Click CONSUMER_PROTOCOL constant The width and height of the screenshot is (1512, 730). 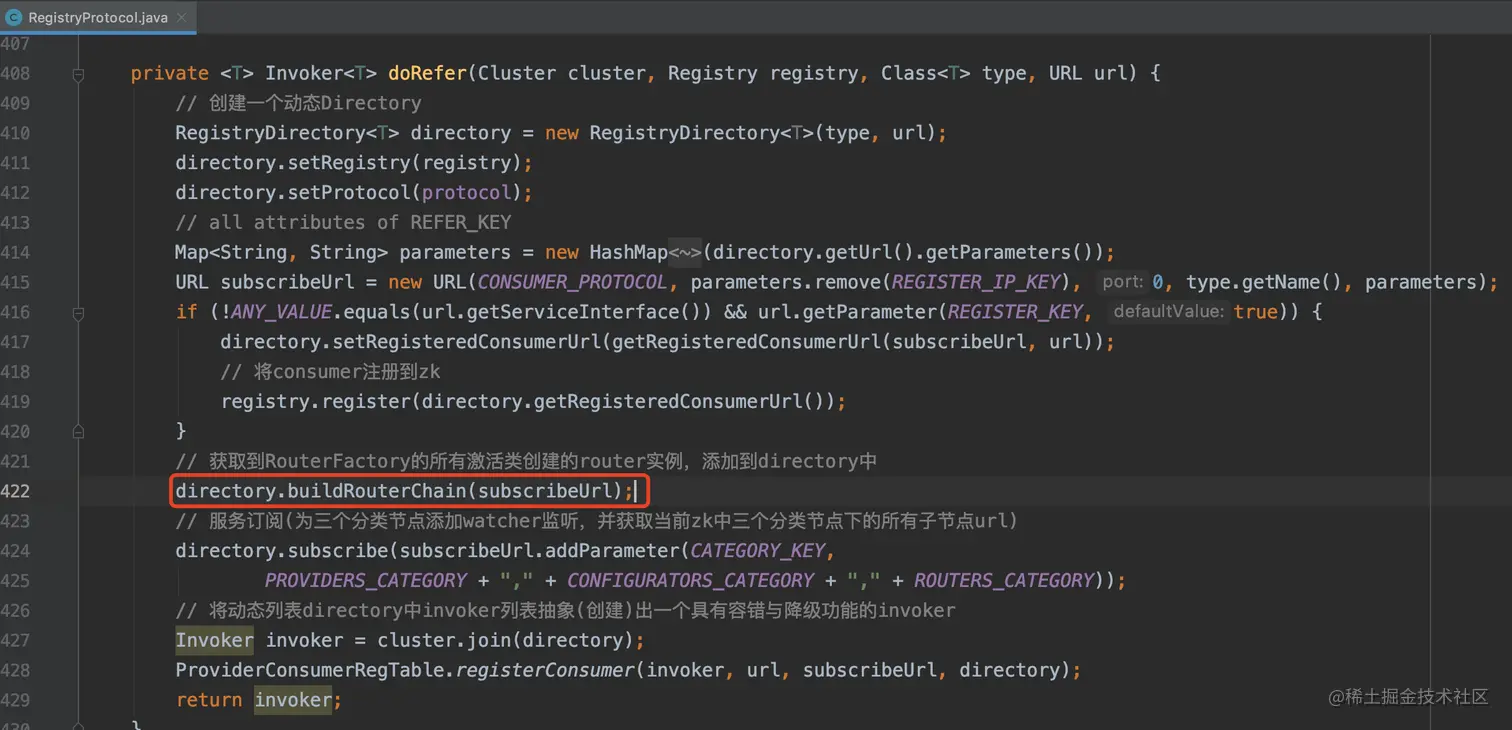pyautogui.click(x=573, y=282)
